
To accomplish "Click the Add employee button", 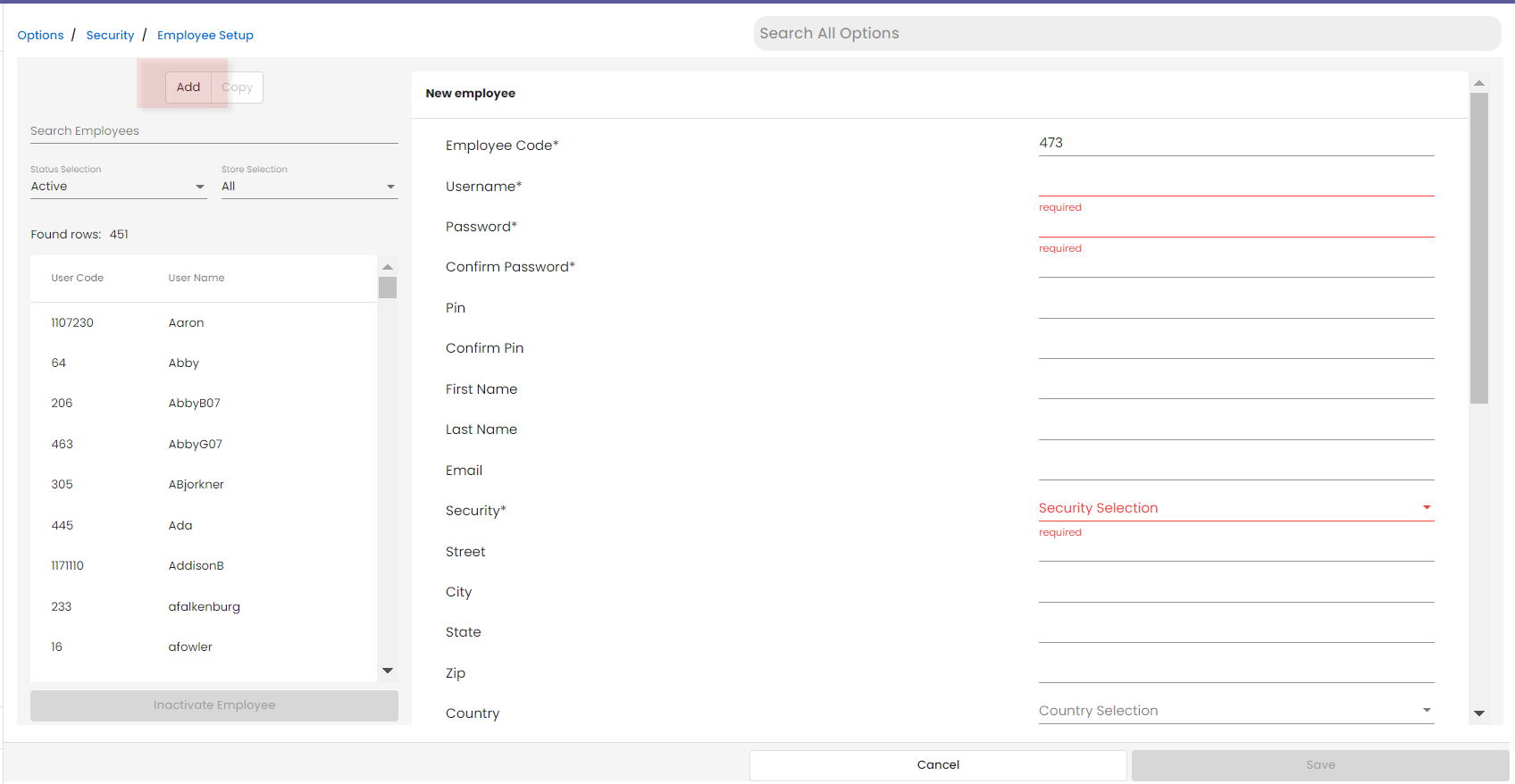I will pos(188,88).
